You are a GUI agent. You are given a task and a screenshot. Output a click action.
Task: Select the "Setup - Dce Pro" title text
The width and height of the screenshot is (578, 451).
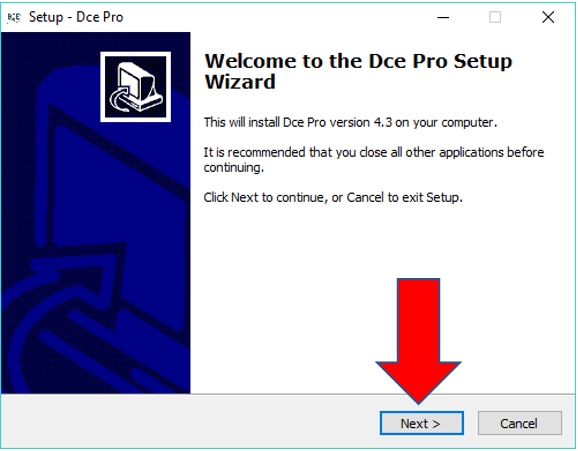pyautogui.click(x=76, y=17)
